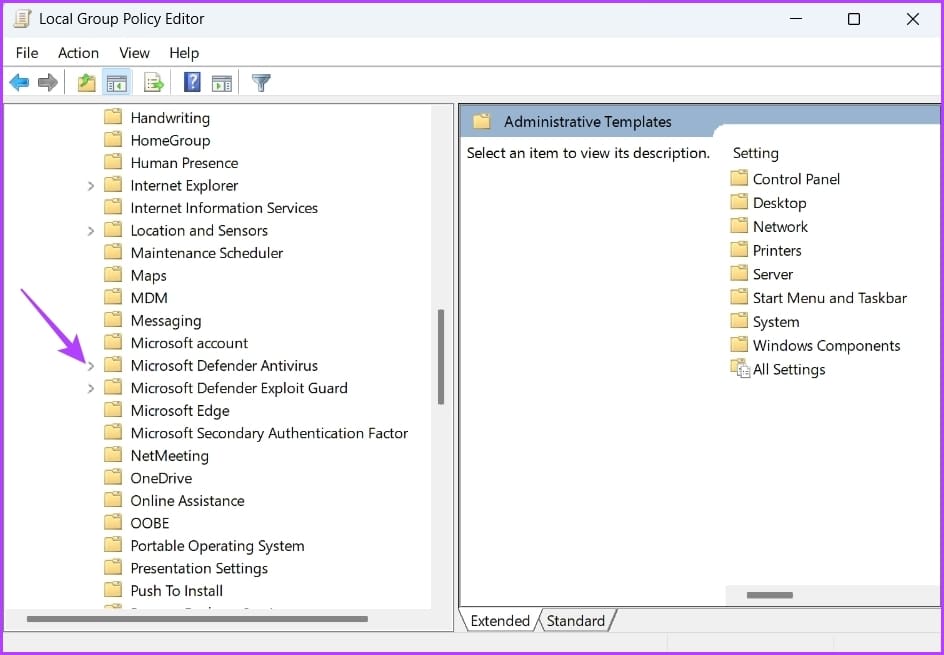The width and height of the screenshot is (944, 655).
Task: Select Maintenance Scheduler in the tree
Action: 206,253
